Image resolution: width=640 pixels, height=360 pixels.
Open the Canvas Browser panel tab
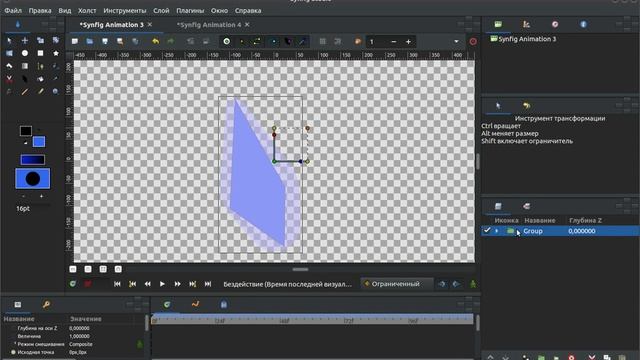click(498, 24)
